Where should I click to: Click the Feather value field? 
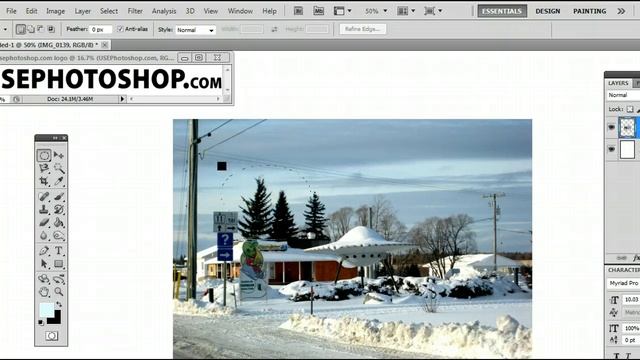(x=100, y=29)
